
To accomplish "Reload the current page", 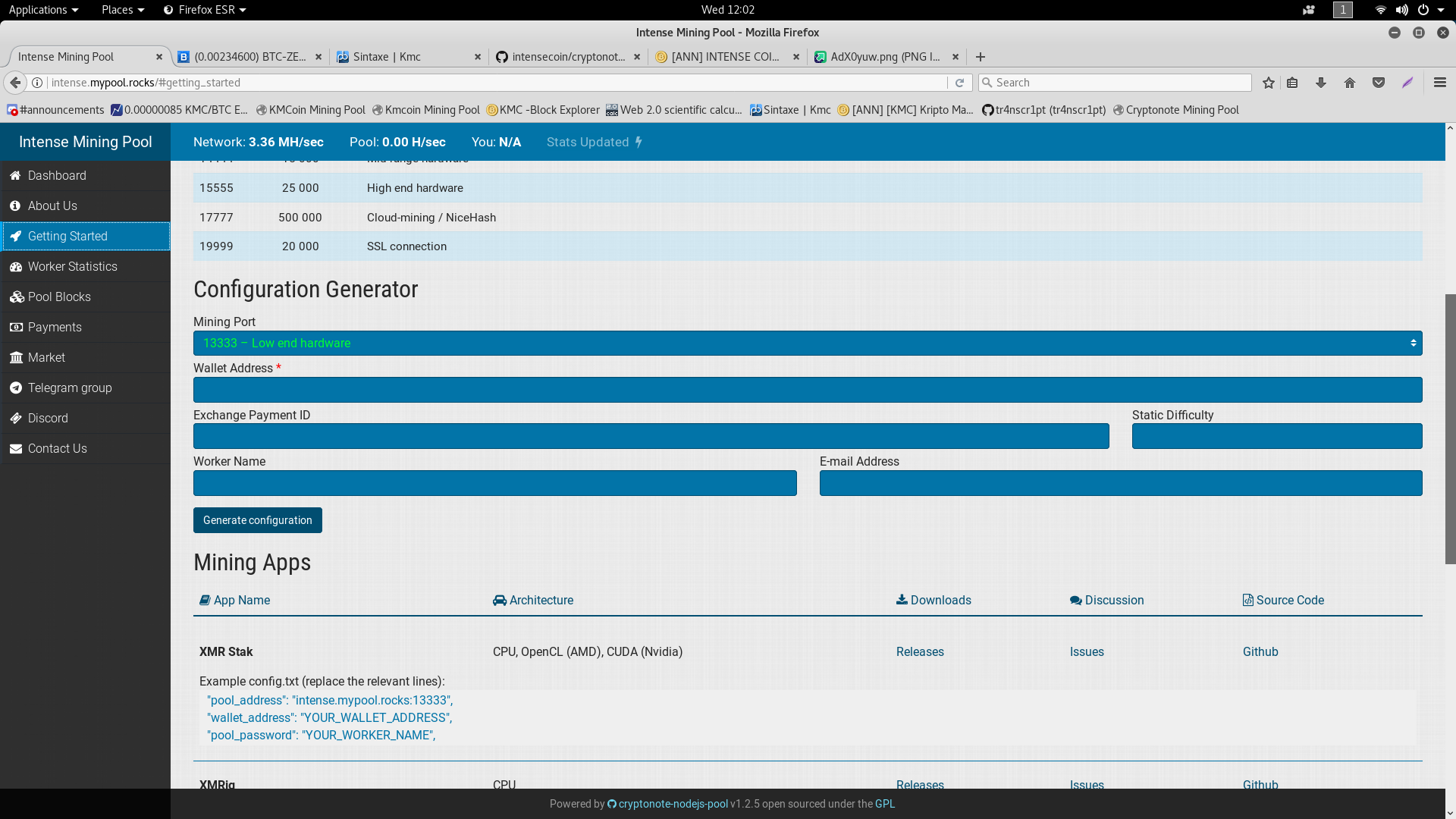I will pos(960,83).
